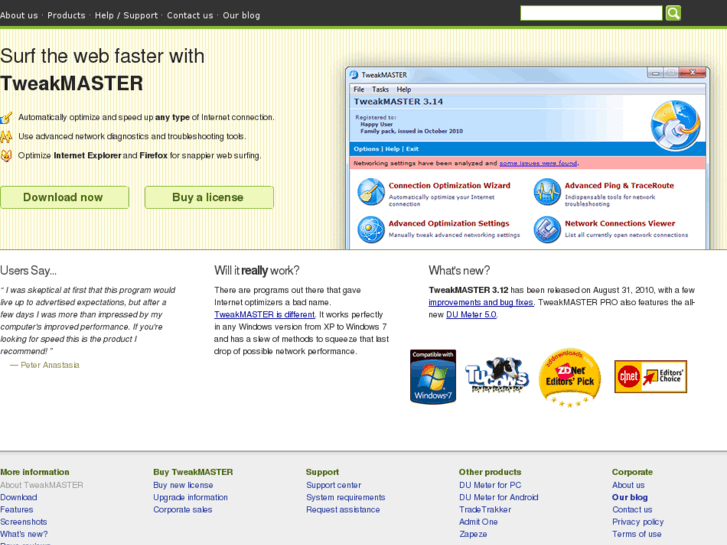Open System requirements footer link
Screen dimensions: 727x545
[x=345, y=497]
